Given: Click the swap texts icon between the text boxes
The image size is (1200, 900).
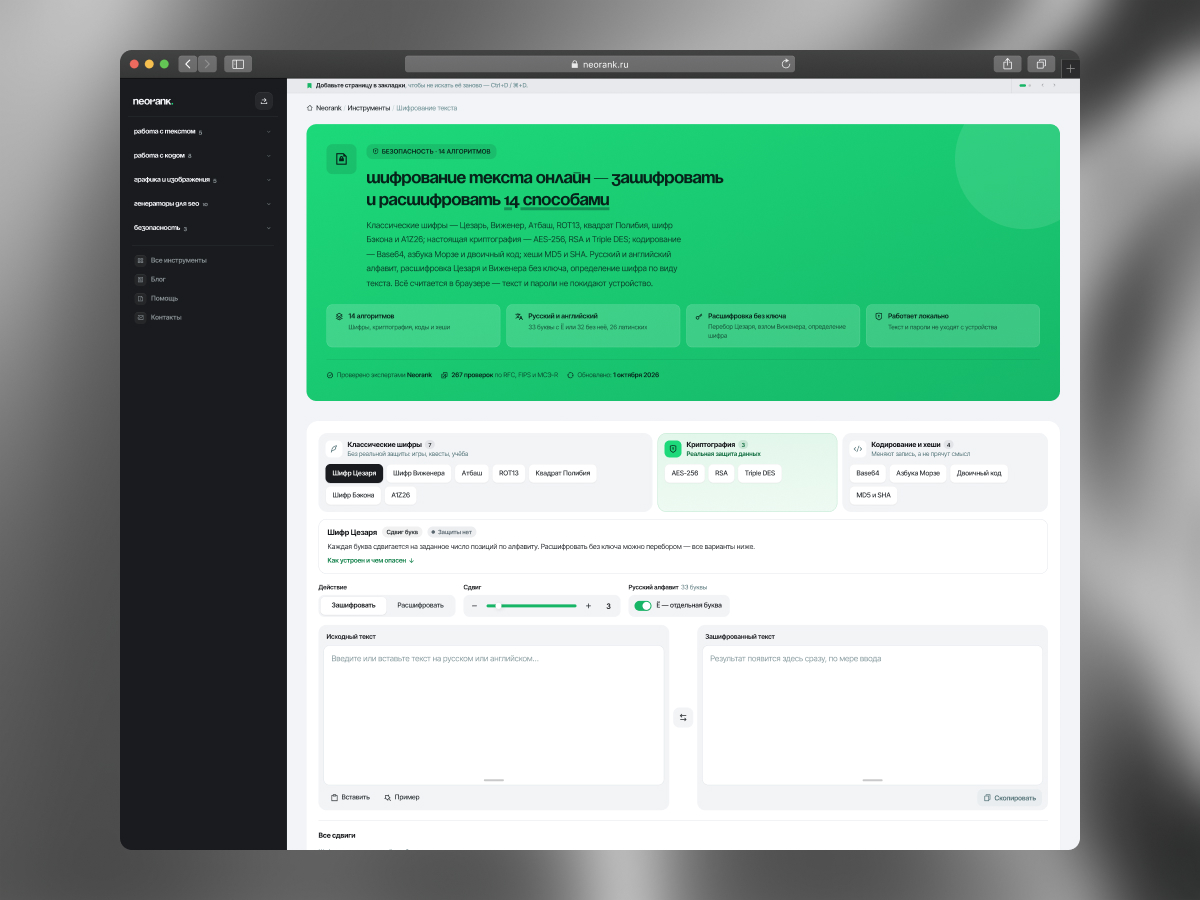Looking at the screenshot, I should 683,717.
